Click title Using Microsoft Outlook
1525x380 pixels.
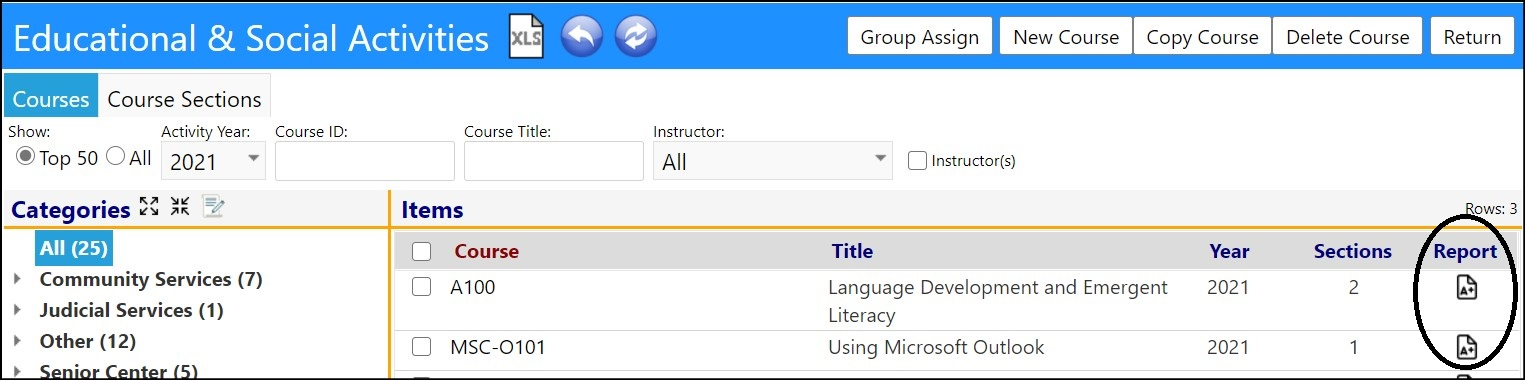pos(936,348)
